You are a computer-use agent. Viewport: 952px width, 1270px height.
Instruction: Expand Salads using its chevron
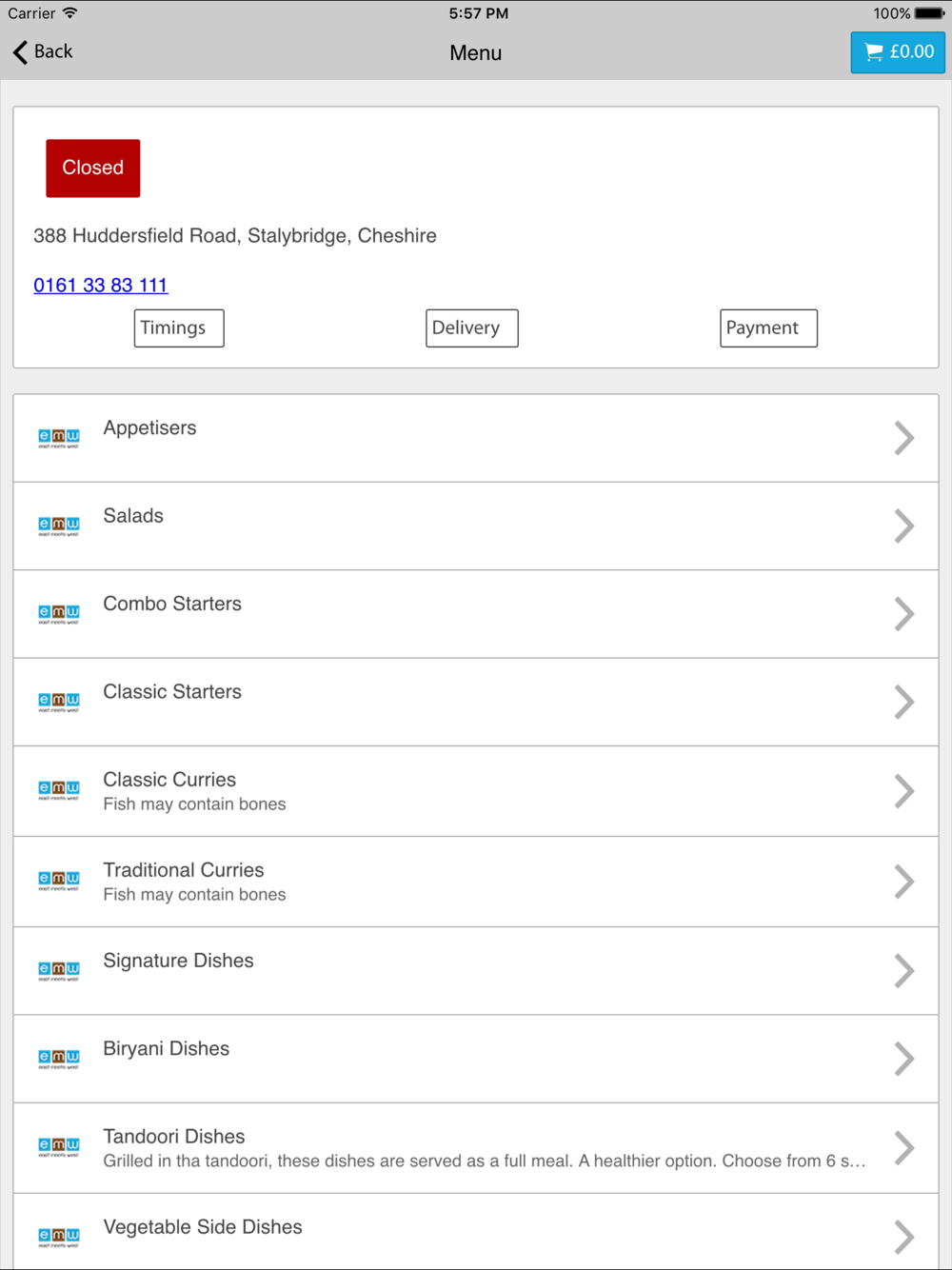pyautogui.click(x=904, y=526)
